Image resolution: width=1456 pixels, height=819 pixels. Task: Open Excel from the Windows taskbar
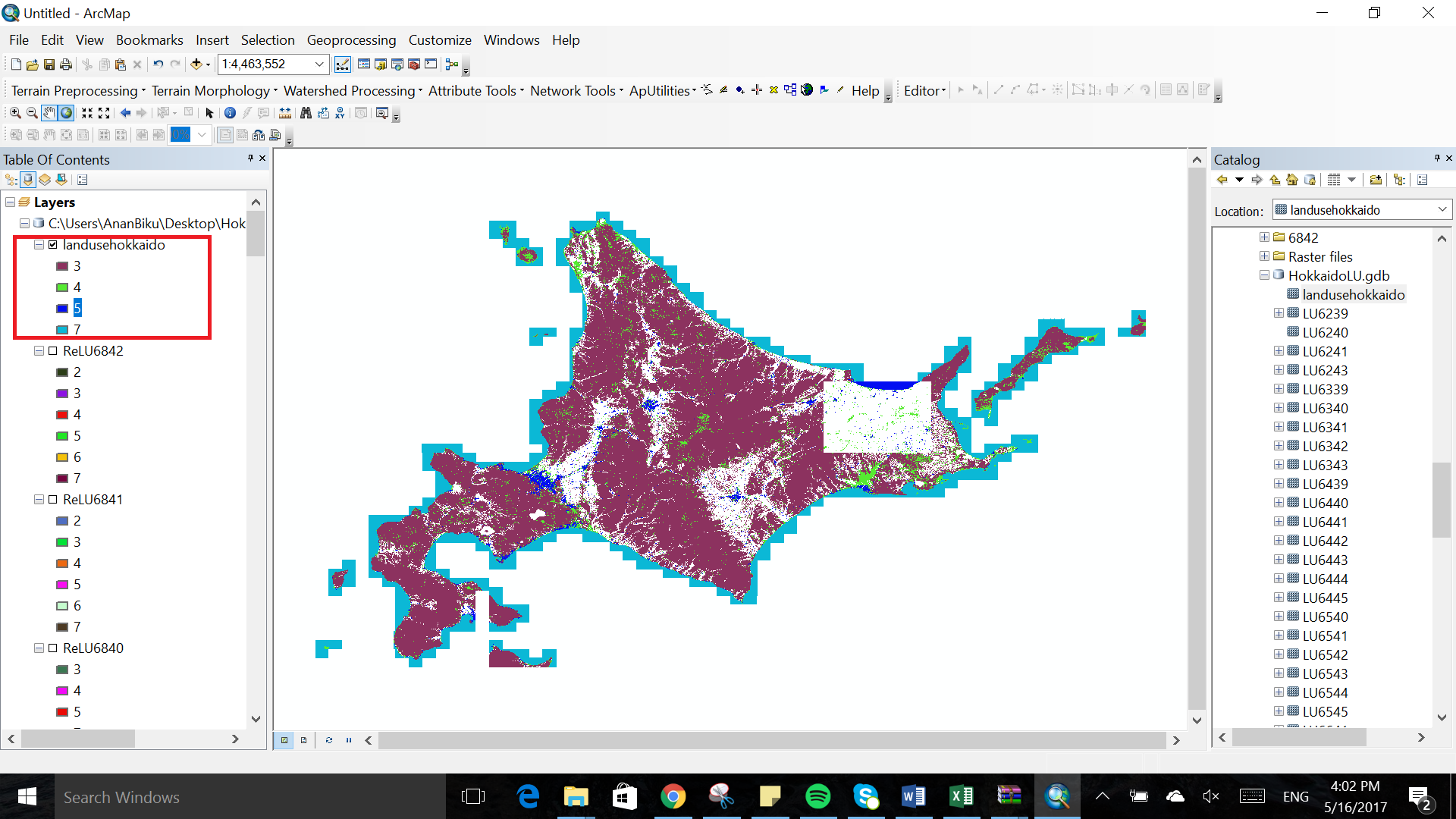click(961, 796)
